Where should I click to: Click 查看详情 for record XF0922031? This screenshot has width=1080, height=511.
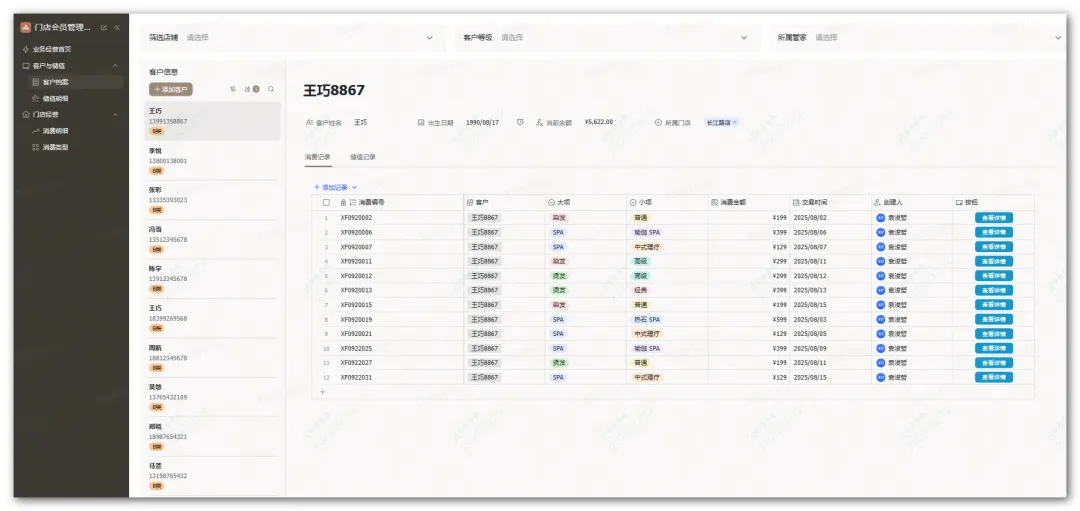[993, 377]
